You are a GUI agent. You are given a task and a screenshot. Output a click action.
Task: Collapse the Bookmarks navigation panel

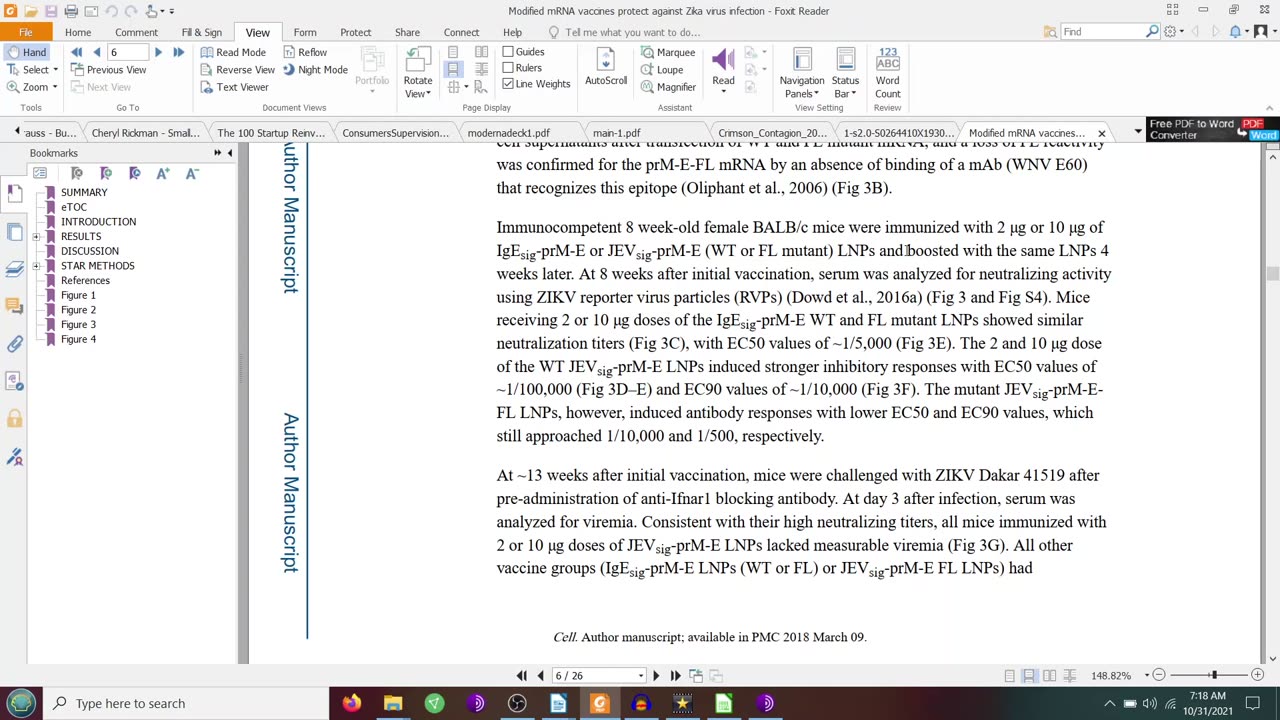click(x=230, y=153)
